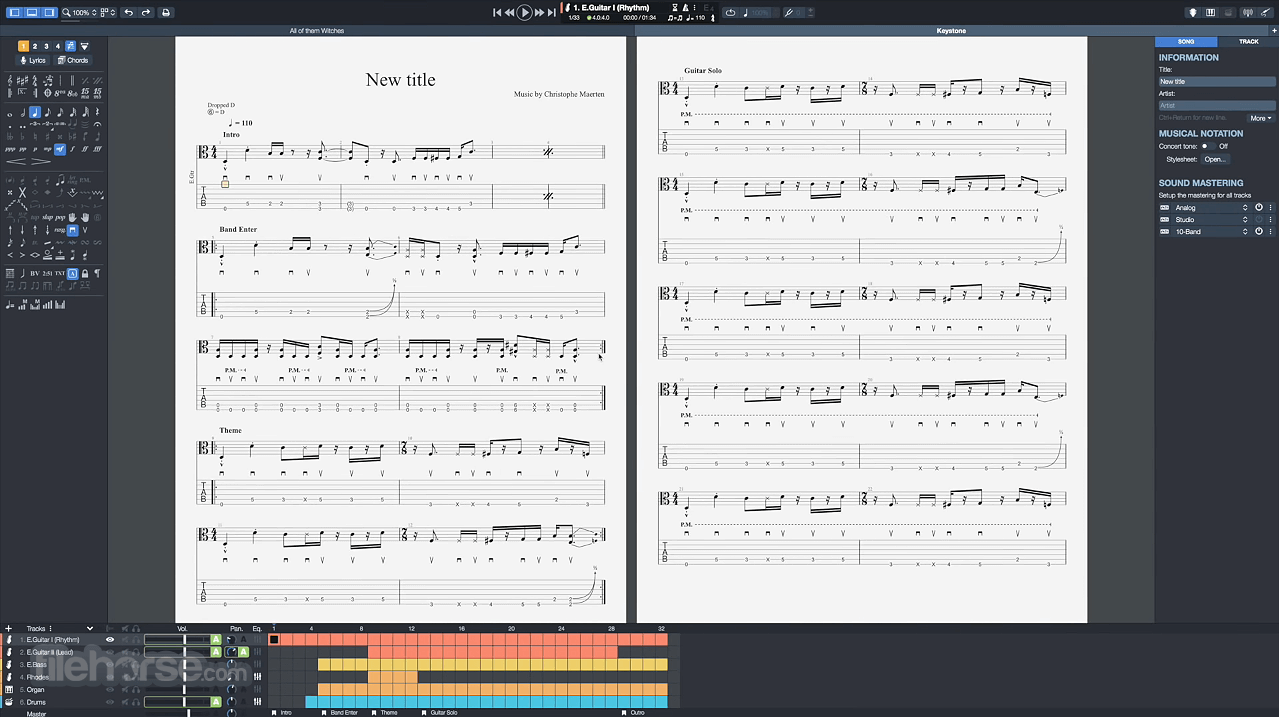Open the Analog mastering effect selector
The width and height of the screenshot is (1279, 717).
pos(1210,208)
